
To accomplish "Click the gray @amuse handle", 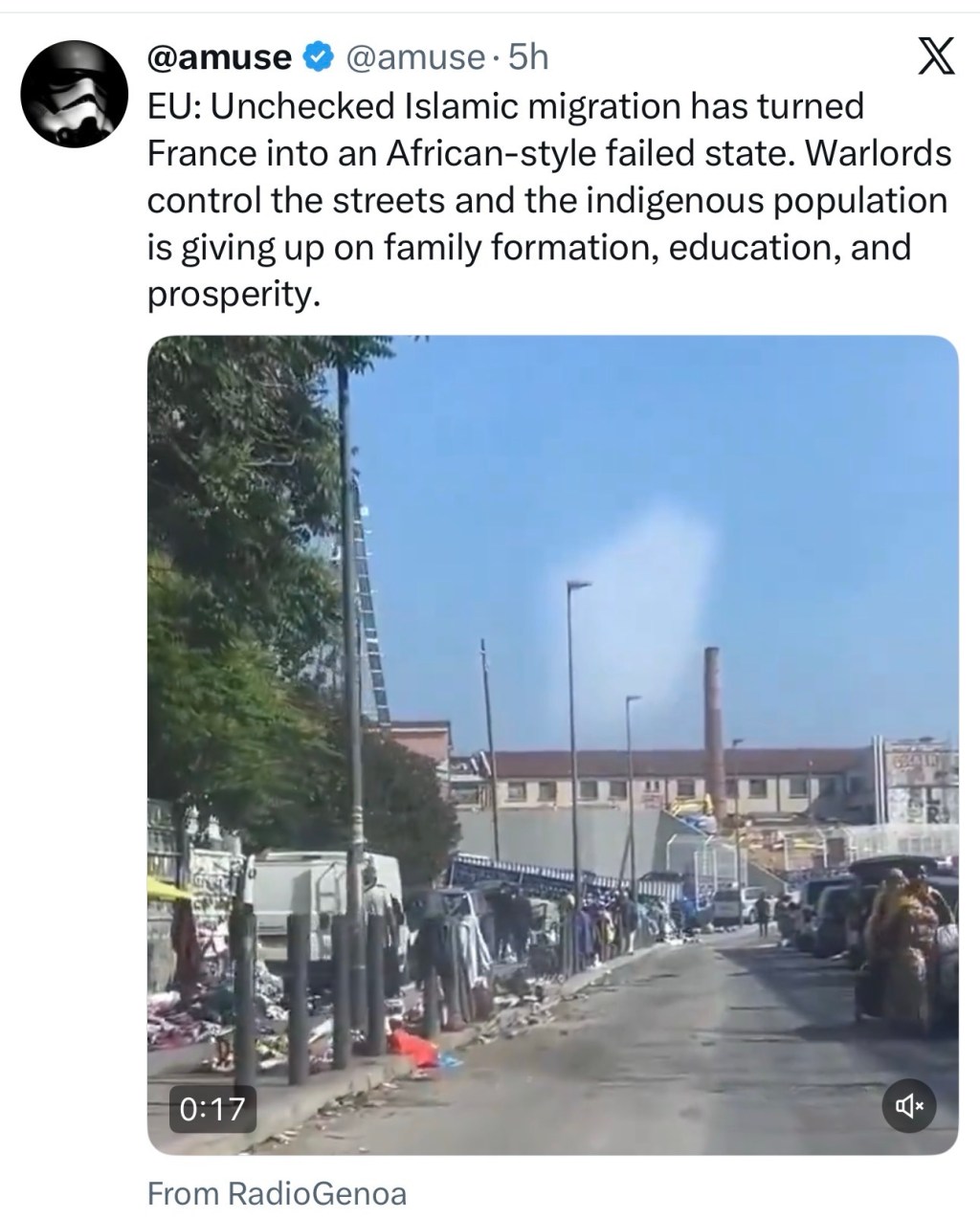I will pos(413,58).
